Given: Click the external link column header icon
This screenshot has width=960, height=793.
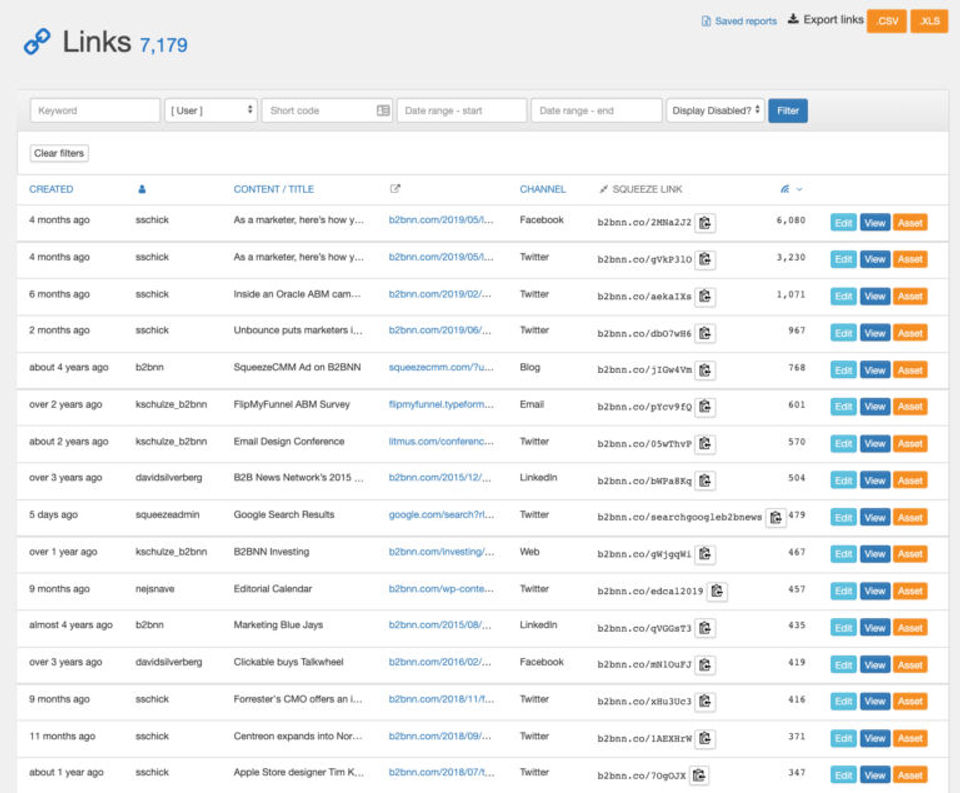Looking at the screenshot, I should pos(395,189).
